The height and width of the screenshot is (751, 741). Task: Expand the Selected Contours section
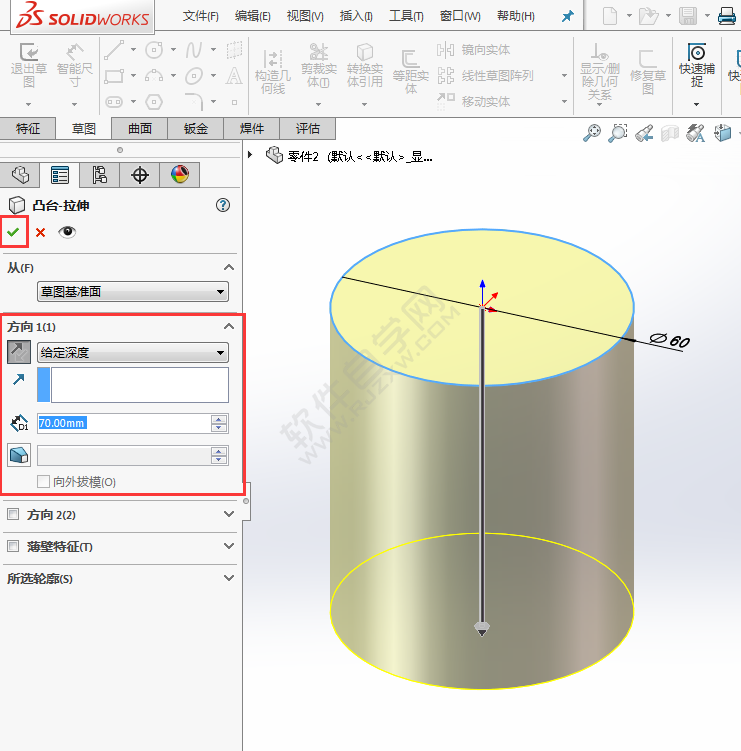coord(229,578)
